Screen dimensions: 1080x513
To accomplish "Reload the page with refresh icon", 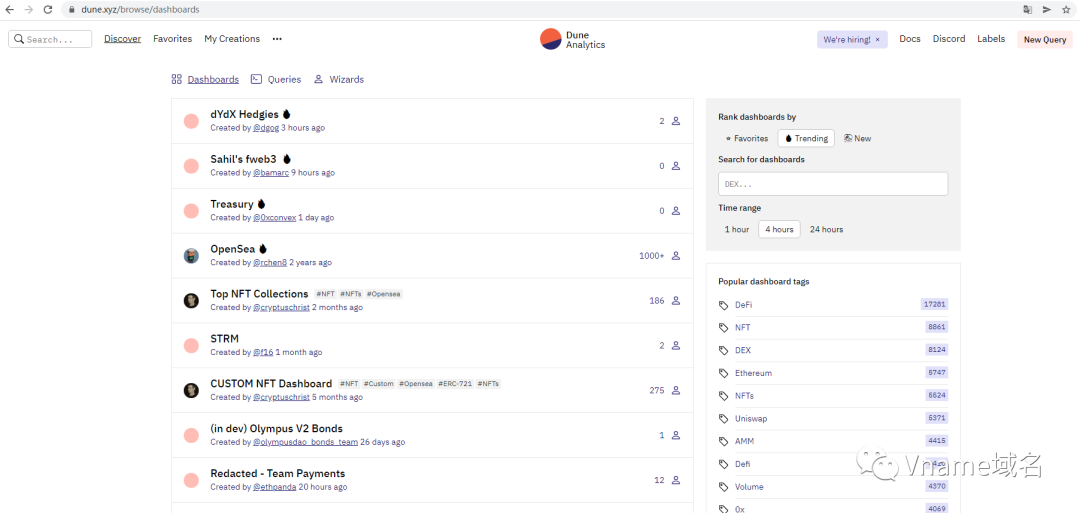I will click(x=48, y=10).
